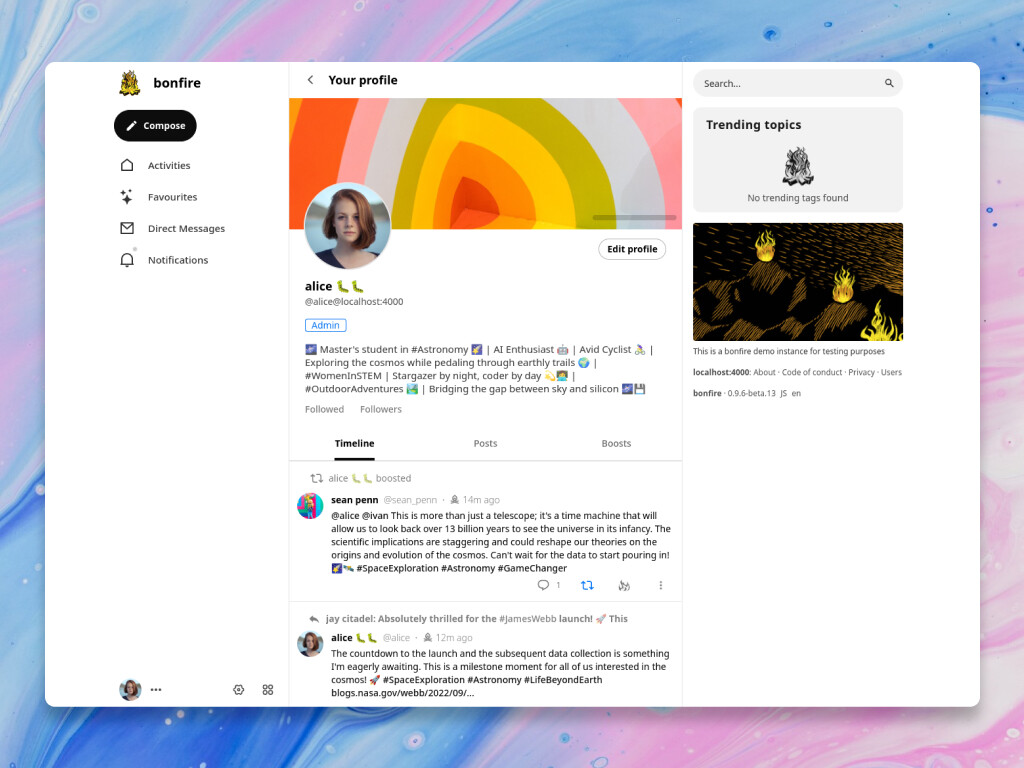This screenshot has height=768, width=1024.
Task: Open the apps grid icon near the settings gear
Action: 267,689
